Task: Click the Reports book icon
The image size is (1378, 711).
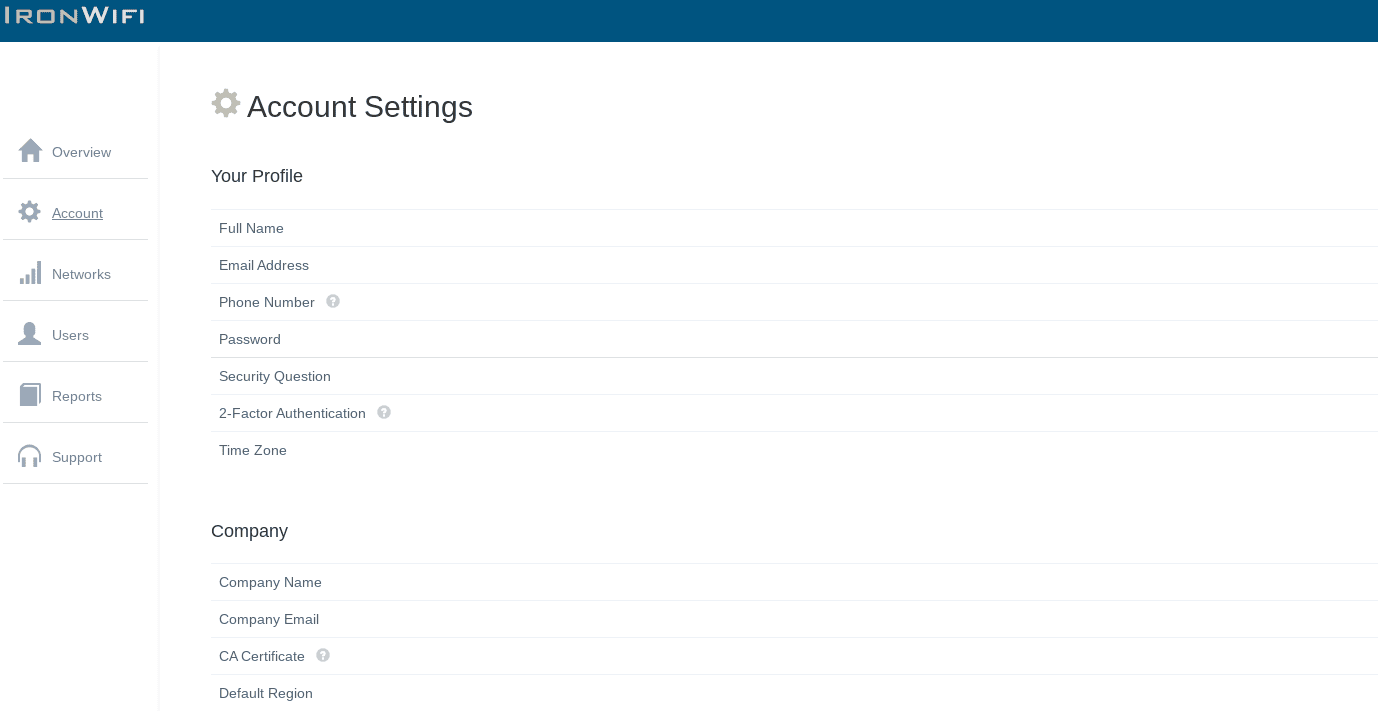Action: click(x=30, y=395)
